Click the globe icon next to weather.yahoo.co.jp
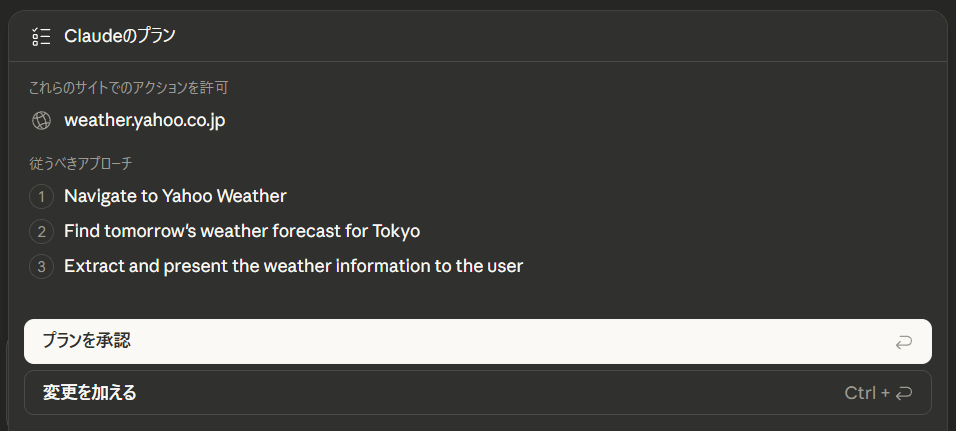 pyautogui.click(x=41, y=121)
